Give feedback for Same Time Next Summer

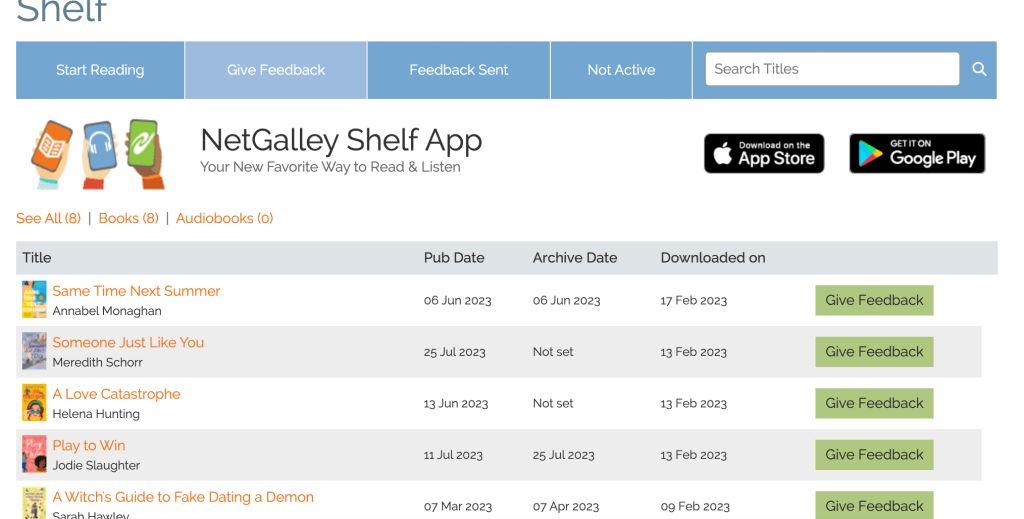[874, 300]
